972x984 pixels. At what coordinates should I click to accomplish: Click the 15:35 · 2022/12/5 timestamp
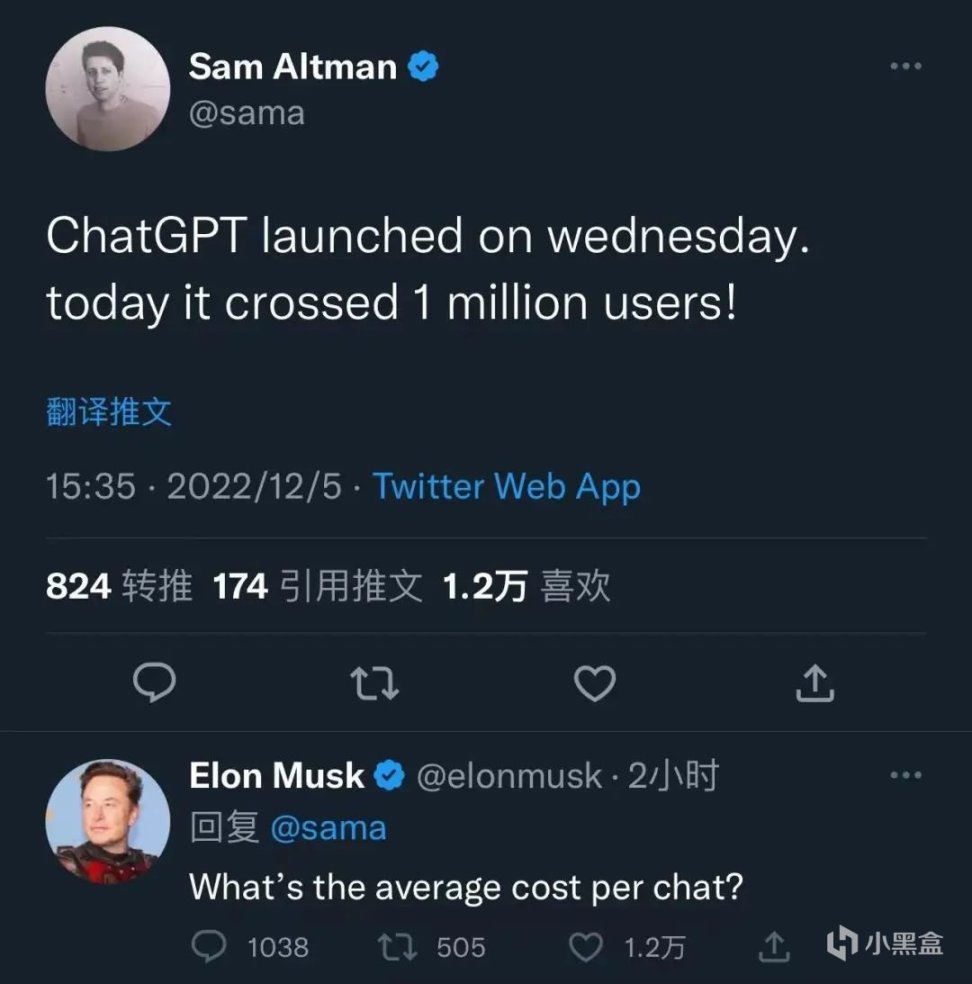194,487
